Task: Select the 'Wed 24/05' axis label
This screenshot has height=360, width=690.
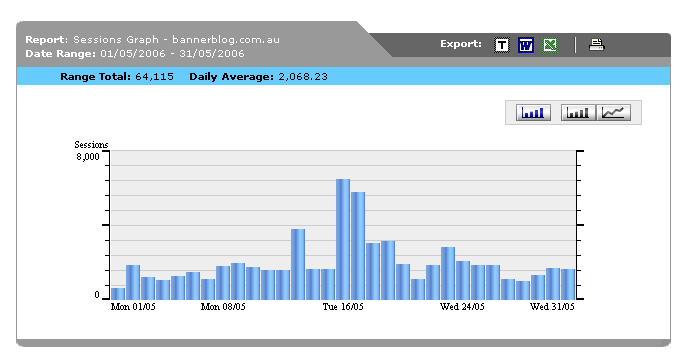Action: point(462,307)
